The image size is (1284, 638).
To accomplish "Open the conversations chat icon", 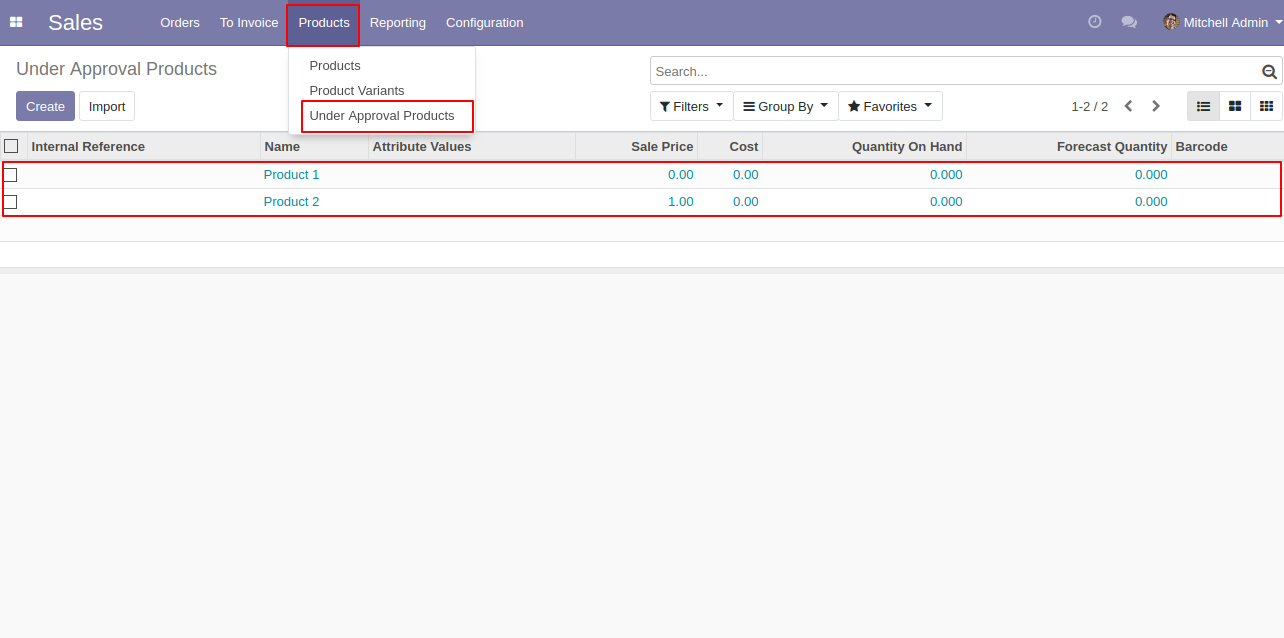I will tap(1129, 22).
